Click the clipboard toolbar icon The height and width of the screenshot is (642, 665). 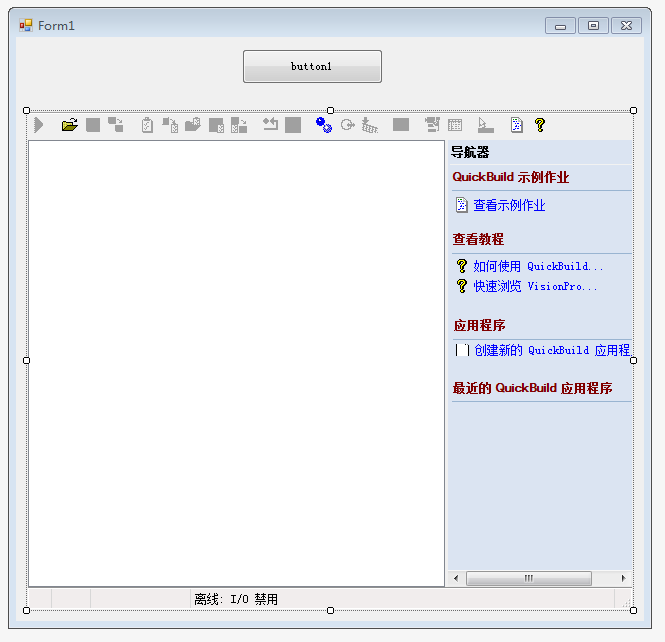click(147, 125)
